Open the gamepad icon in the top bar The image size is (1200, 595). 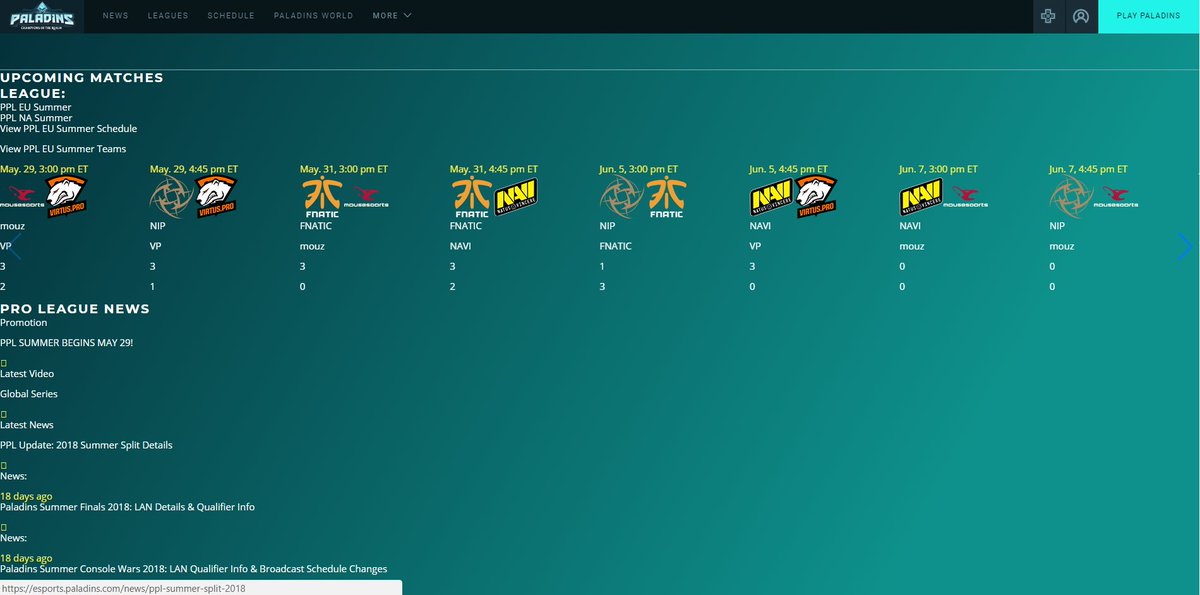click(1048, 16)
